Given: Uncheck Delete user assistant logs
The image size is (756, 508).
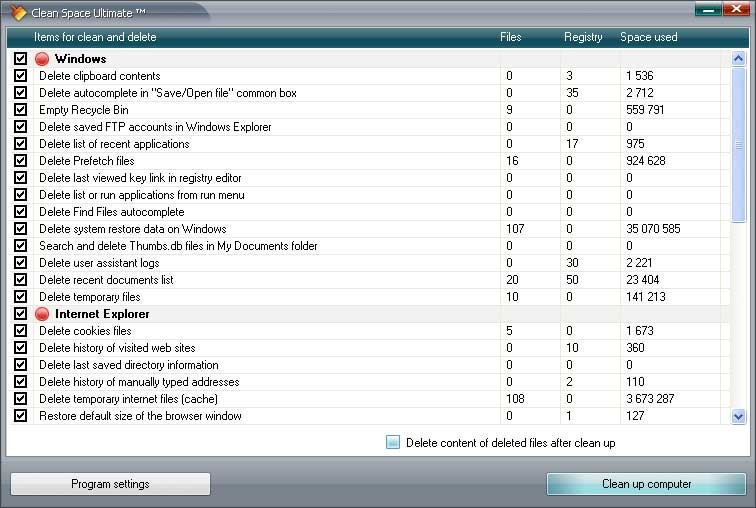Looking at the screenshot, I should coord(20,263).
